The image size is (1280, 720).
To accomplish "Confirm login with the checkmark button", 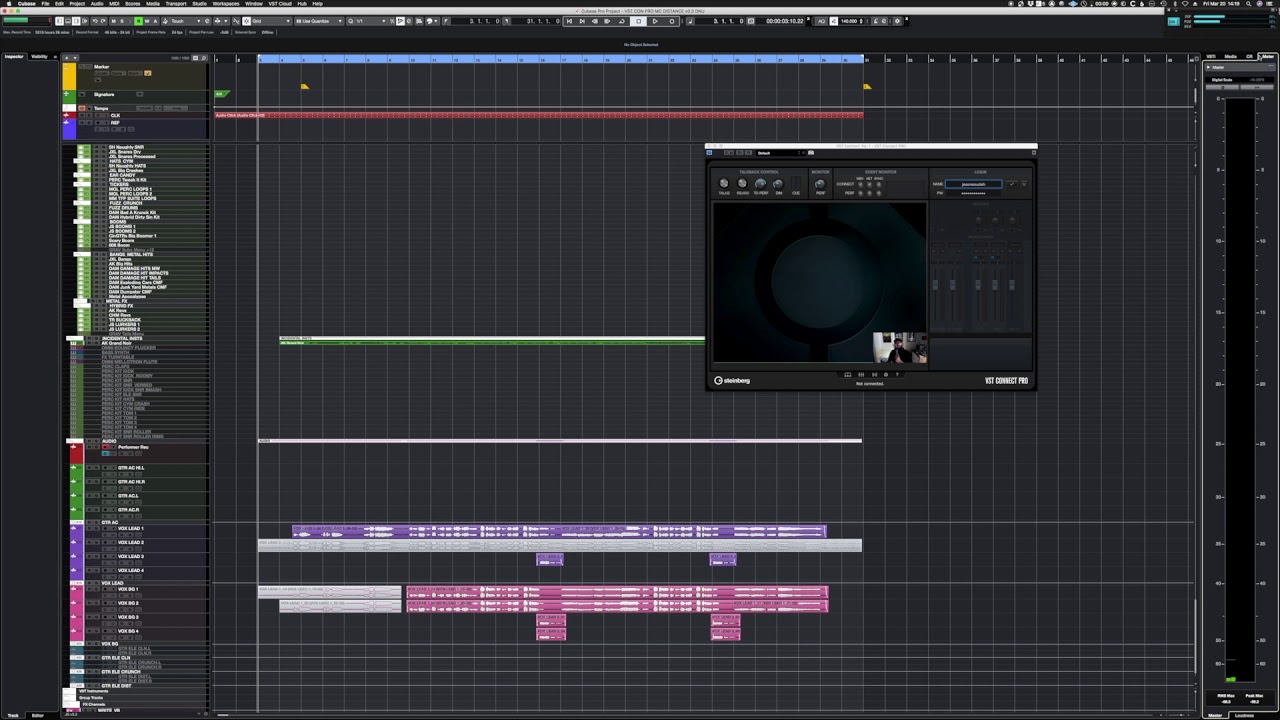I will click(x=1012, y=184).
